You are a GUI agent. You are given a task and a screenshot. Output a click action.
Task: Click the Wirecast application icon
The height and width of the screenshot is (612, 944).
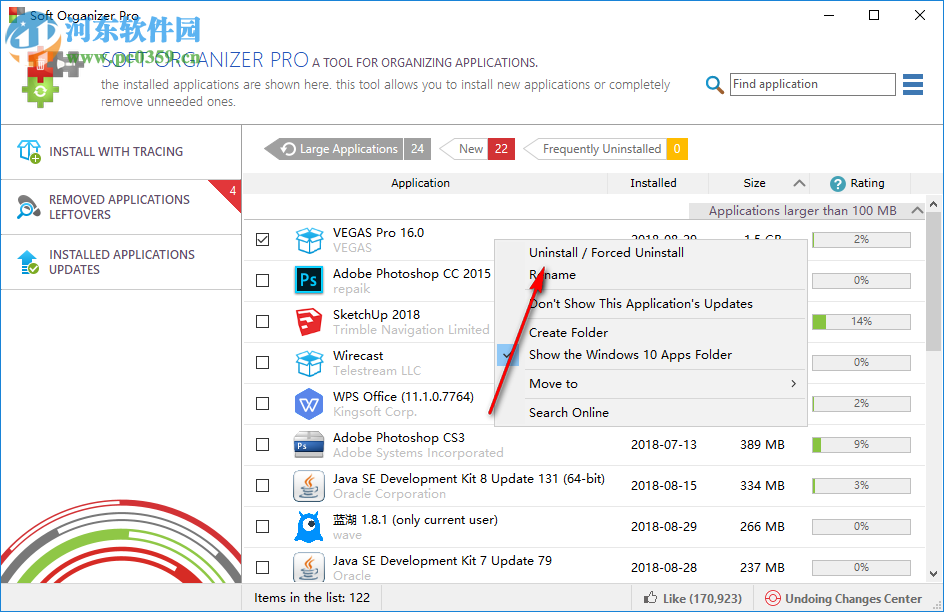(309, 362)
